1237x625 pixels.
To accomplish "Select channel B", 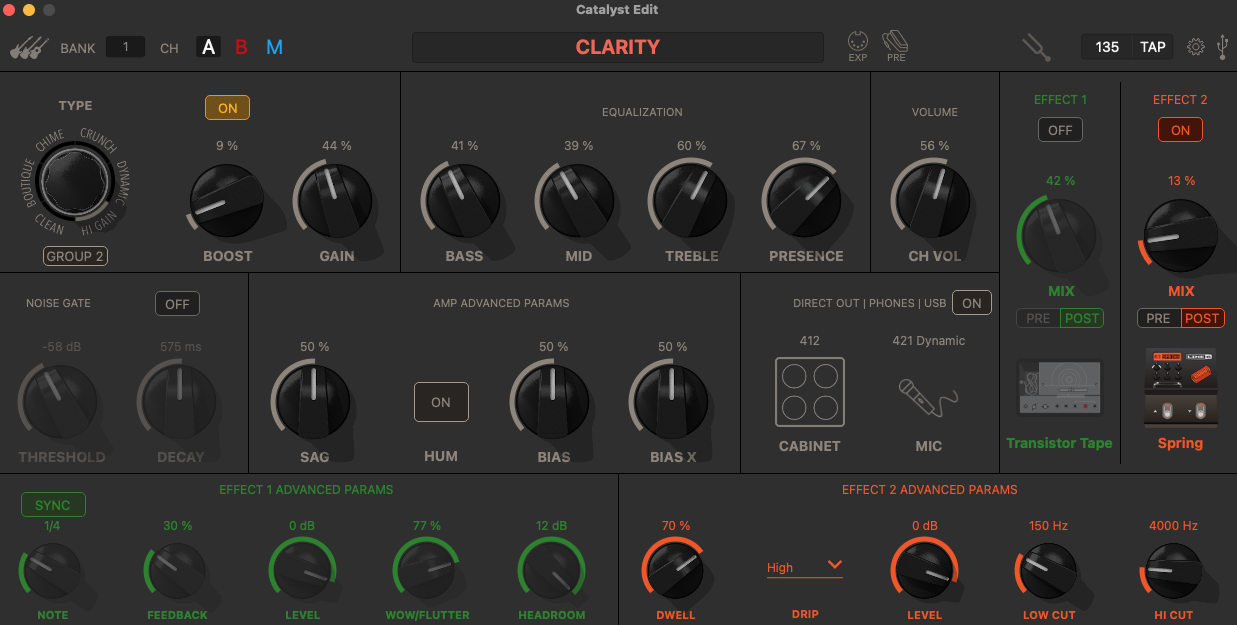I will pyautogui.click(x=241, y=47).
